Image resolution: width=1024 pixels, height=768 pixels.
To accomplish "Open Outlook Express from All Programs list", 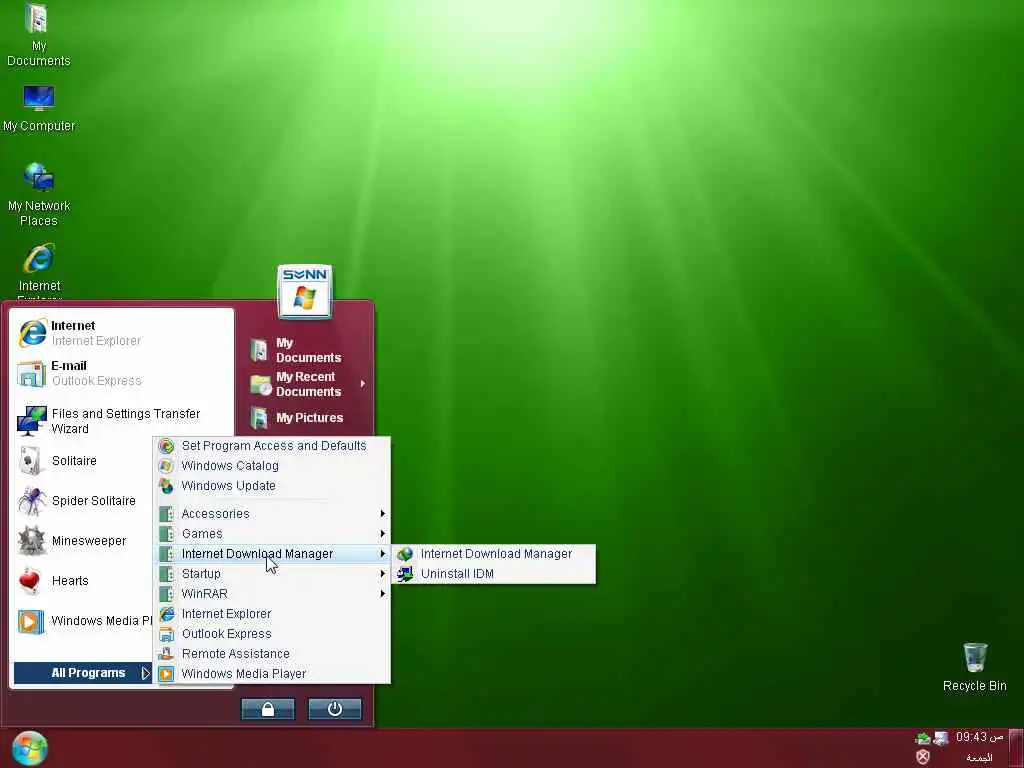I will click(x=272, y=634).
